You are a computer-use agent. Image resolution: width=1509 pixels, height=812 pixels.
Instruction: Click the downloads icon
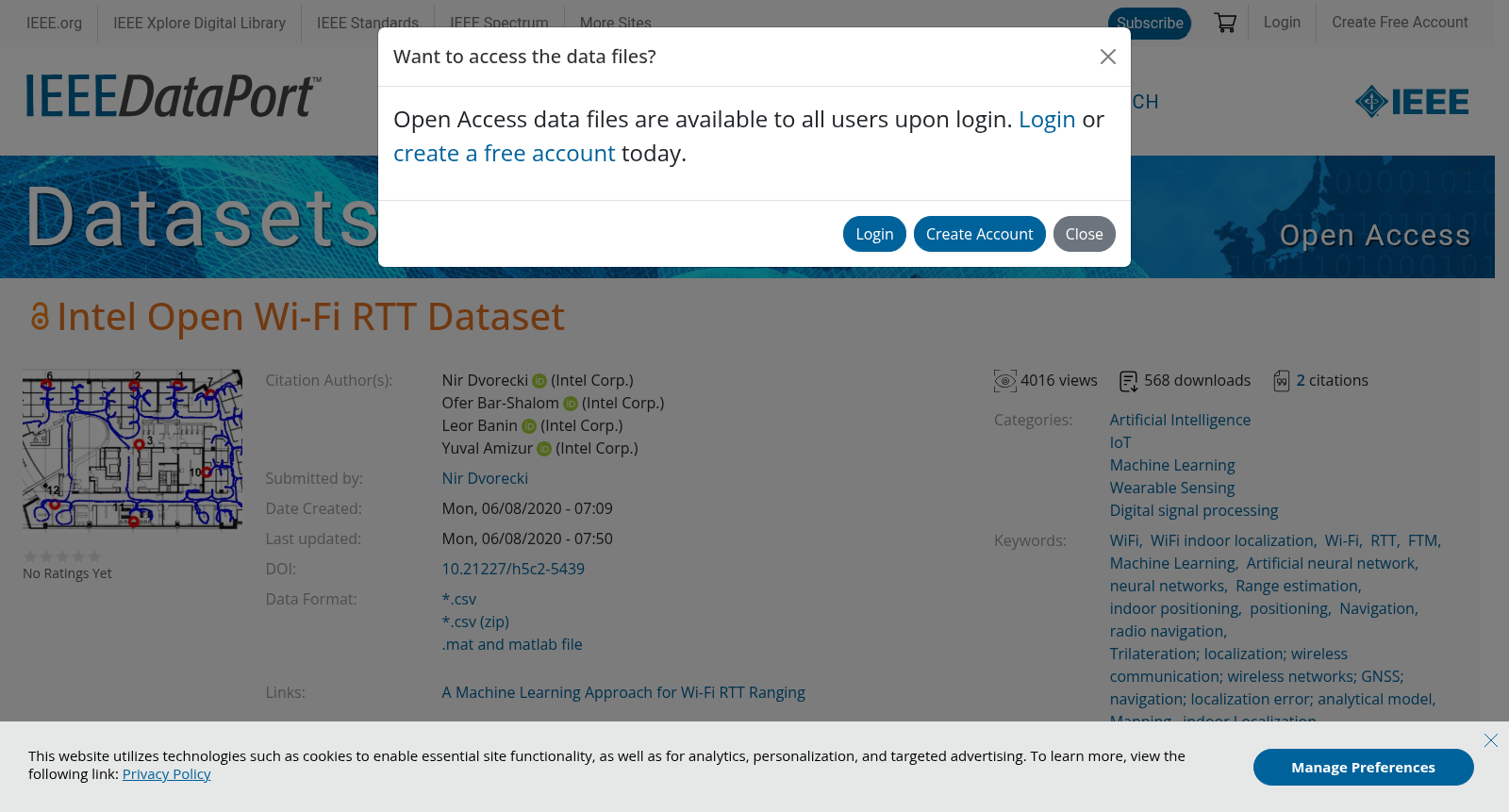point(1129,381)
